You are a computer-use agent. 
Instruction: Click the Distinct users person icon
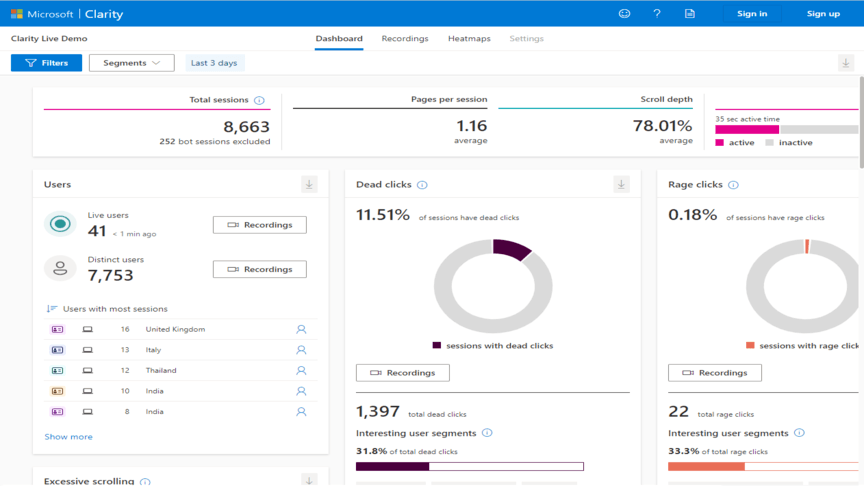[x=60, y=268]
